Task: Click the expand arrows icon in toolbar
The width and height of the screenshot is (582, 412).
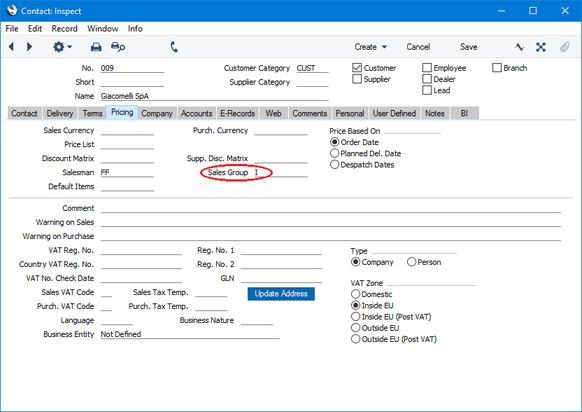Action: [541, 47]
